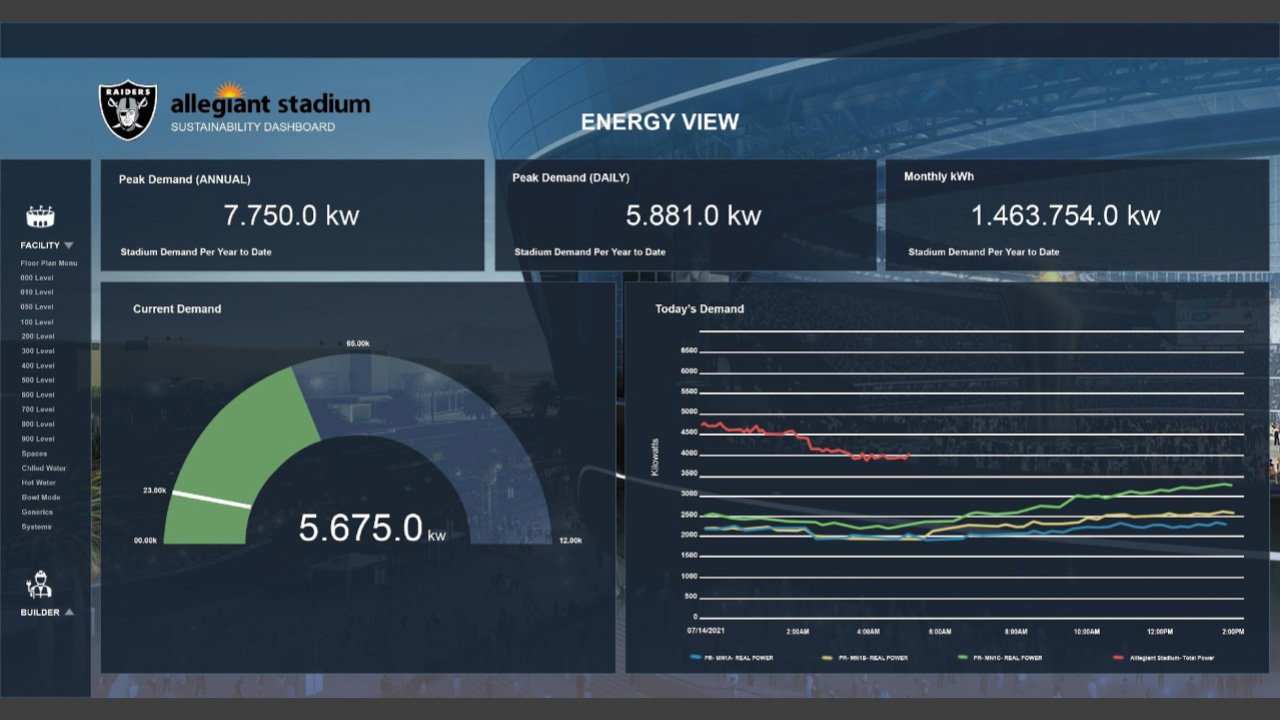
Task: Toggle the red Allegiant Stadium Total Power legend
Action: tap(1163, 658)
